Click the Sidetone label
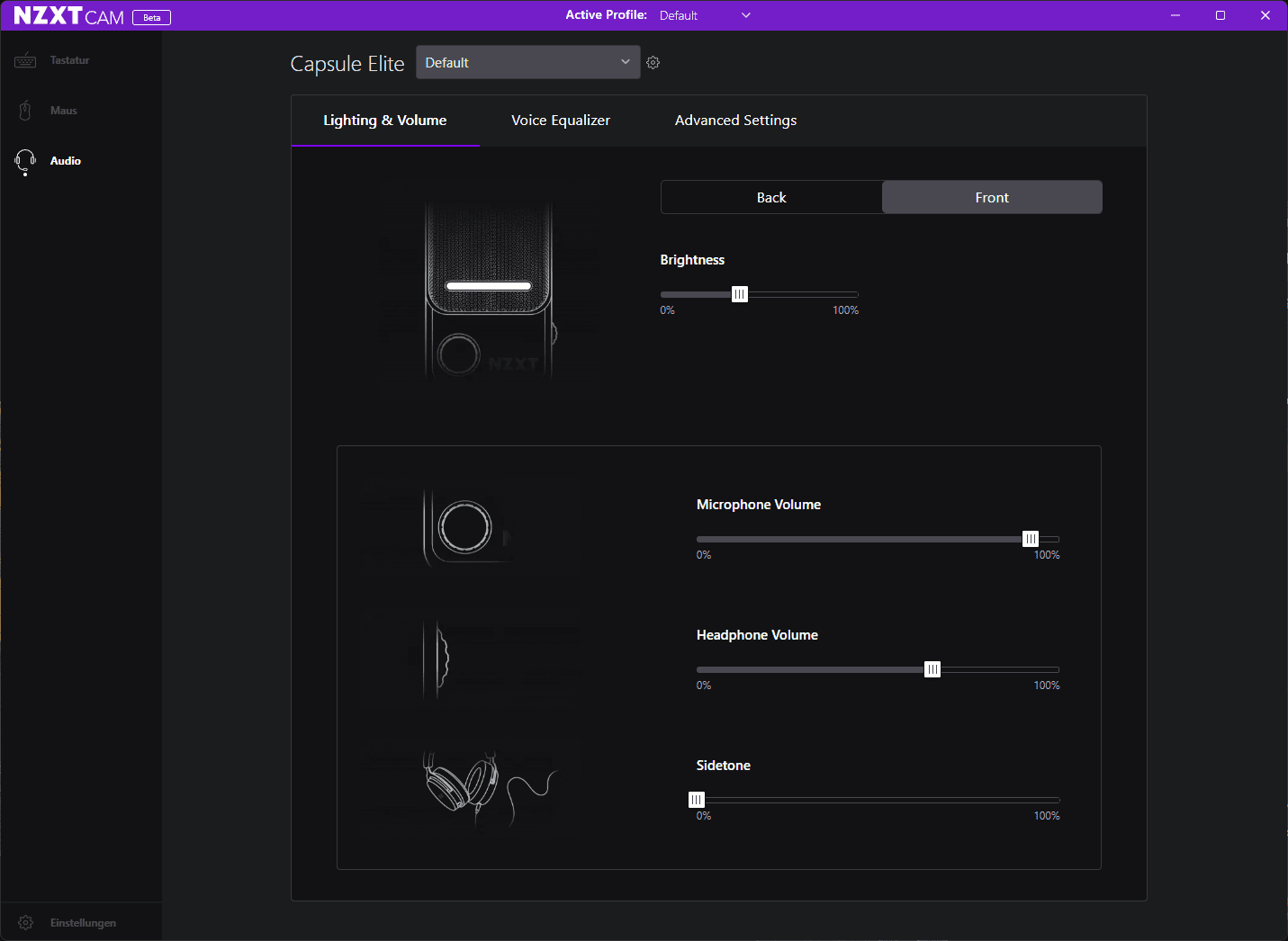 point(723,766)
